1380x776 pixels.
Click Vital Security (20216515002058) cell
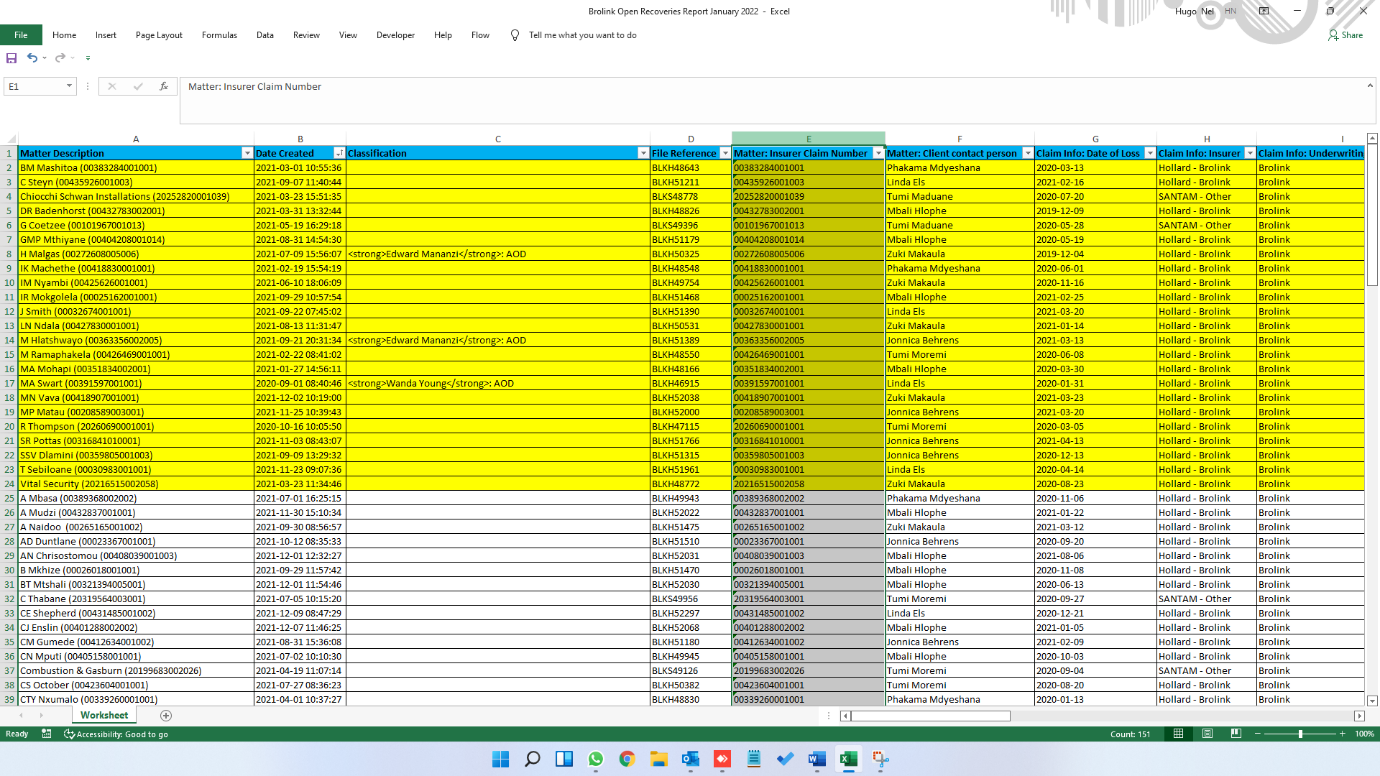coord(136,484)
